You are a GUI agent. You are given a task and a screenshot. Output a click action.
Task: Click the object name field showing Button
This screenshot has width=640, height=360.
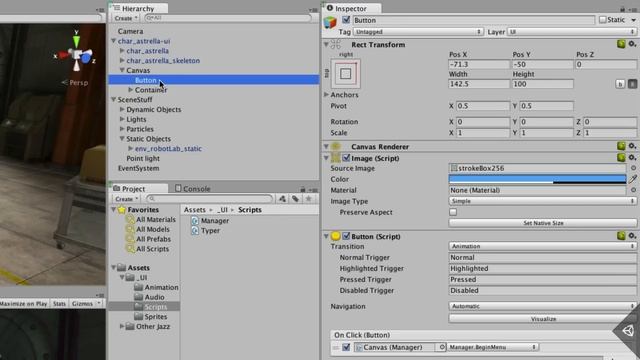[473, 20]
